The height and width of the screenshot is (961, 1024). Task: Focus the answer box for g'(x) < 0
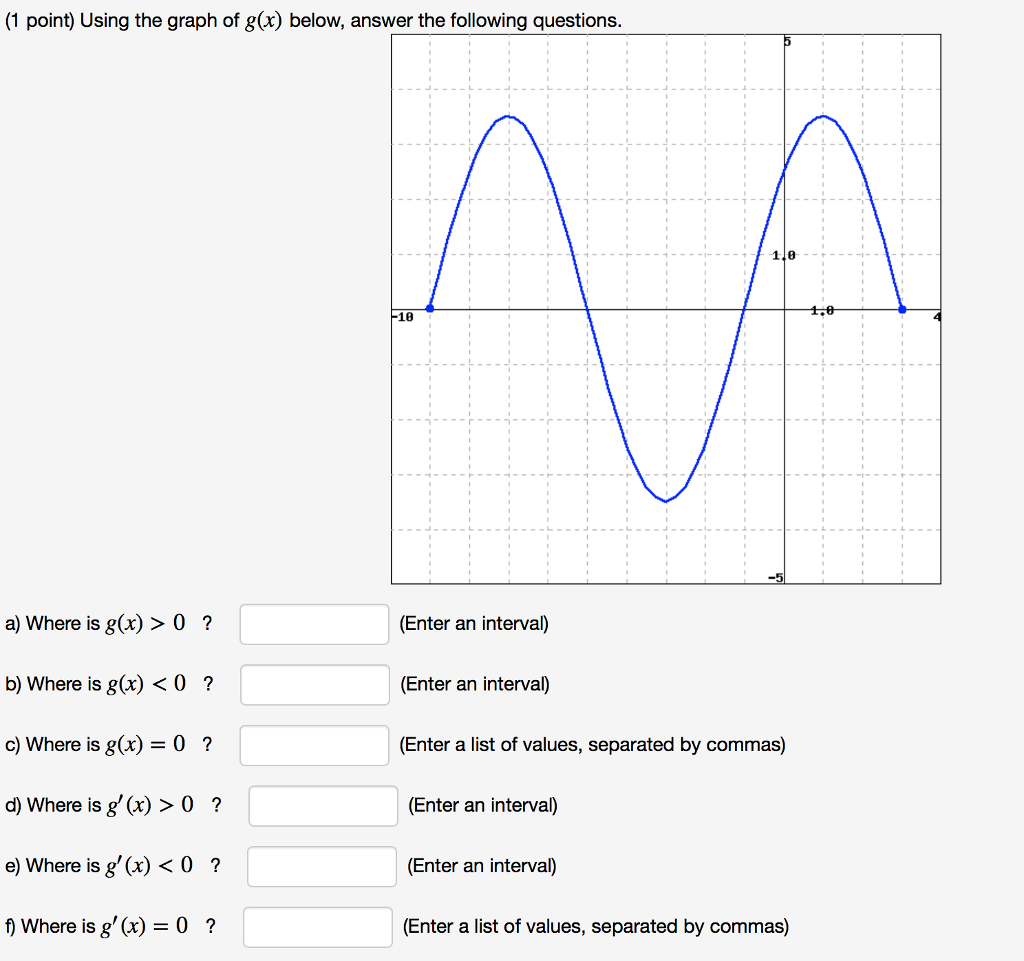tap(322, 866)
